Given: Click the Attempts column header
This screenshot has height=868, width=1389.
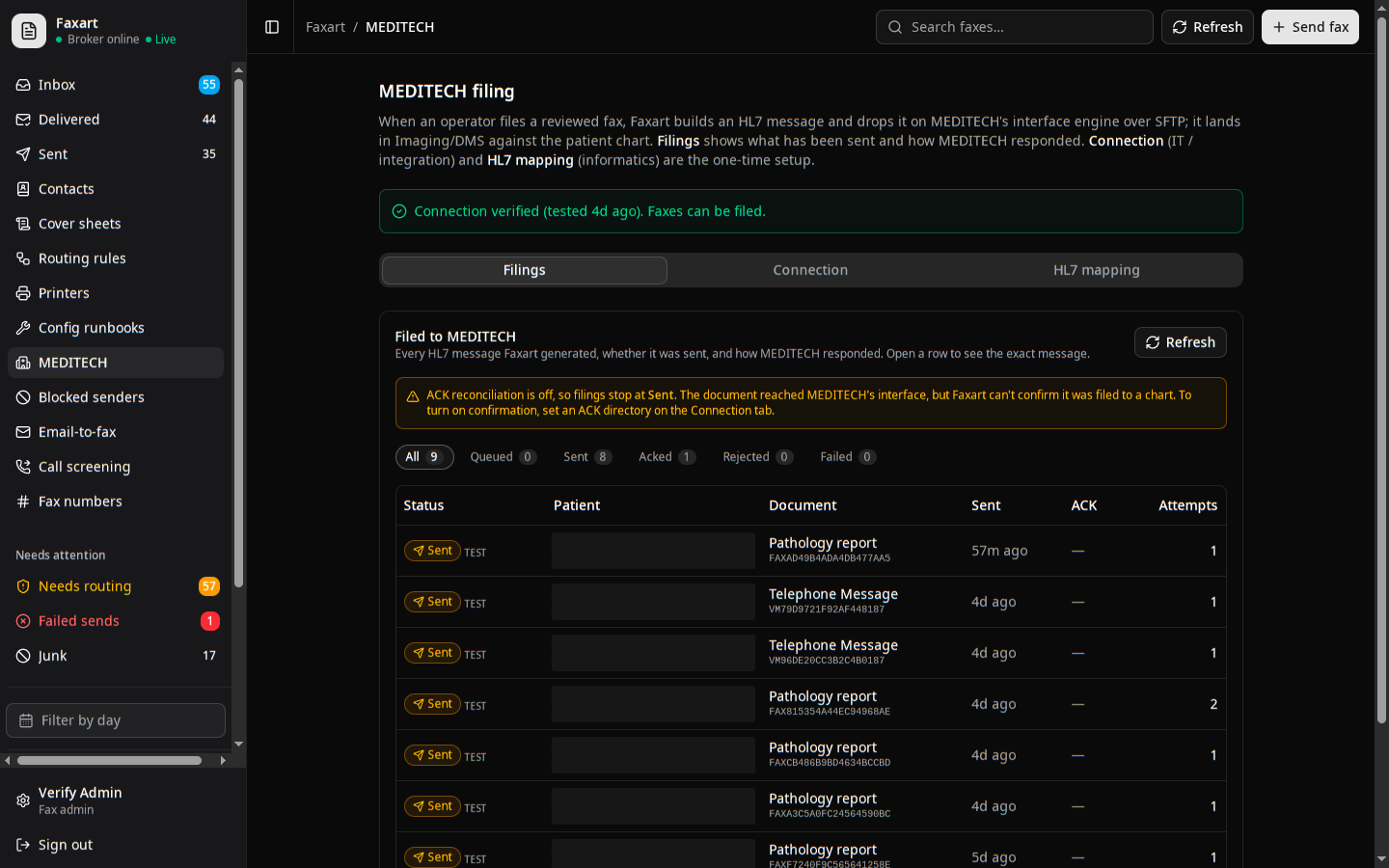Looking at the screenshot, I should click(1187, 505).
